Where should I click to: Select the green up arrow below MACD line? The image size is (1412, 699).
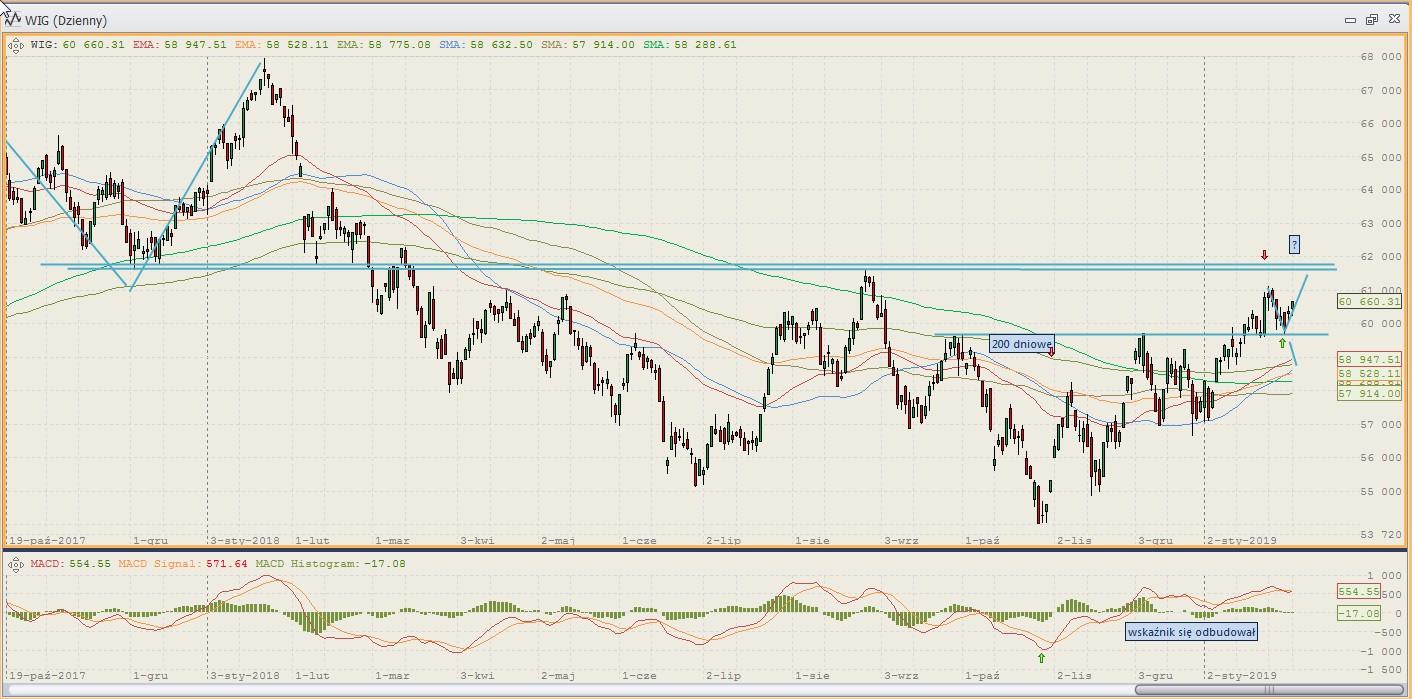pyautogui.click(x=1041, y=658)
